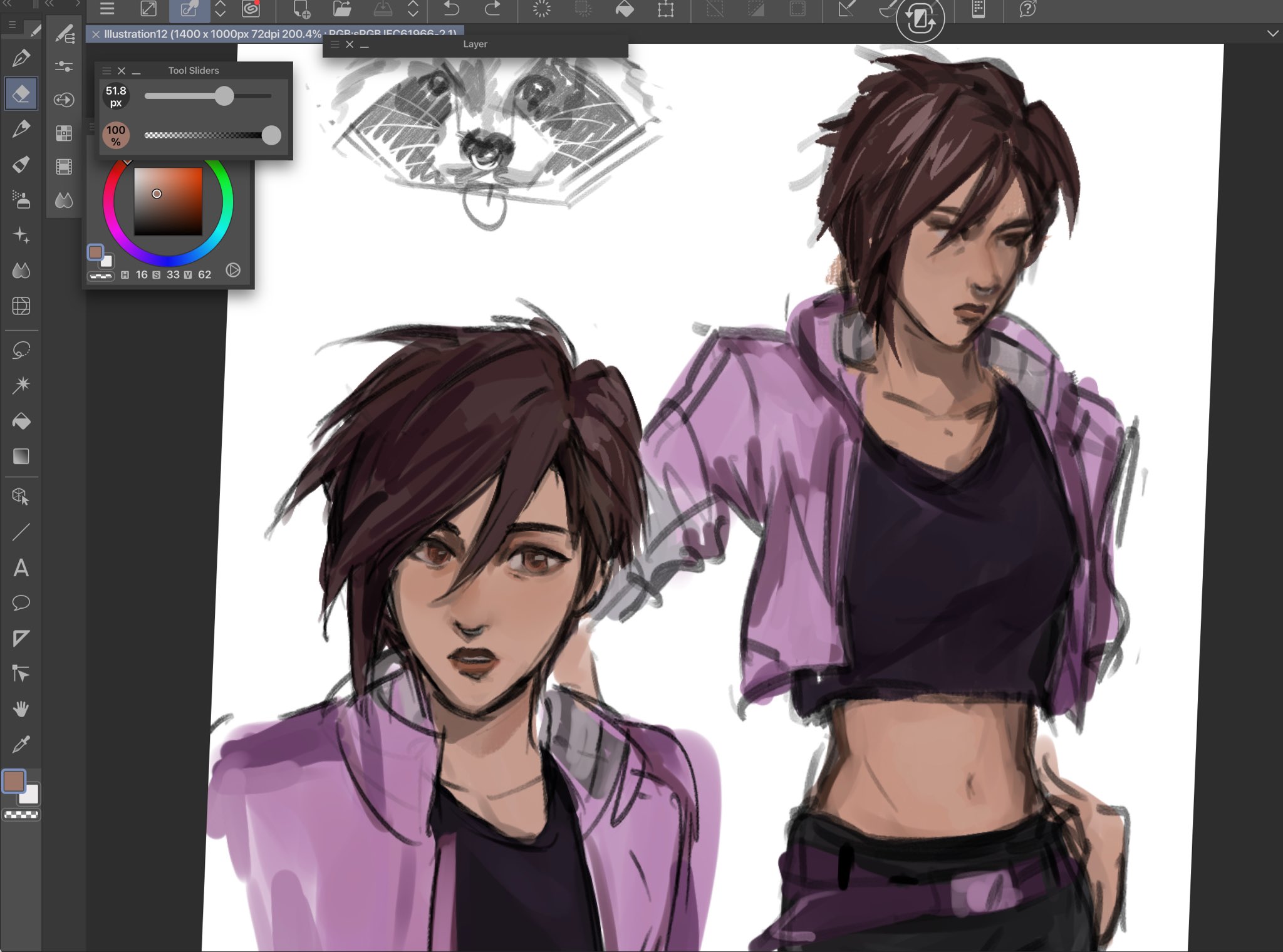The width and height of the screenshot is (1283, 952).
Task: Select the Eraser tool
Action: (x=21, y=94)
